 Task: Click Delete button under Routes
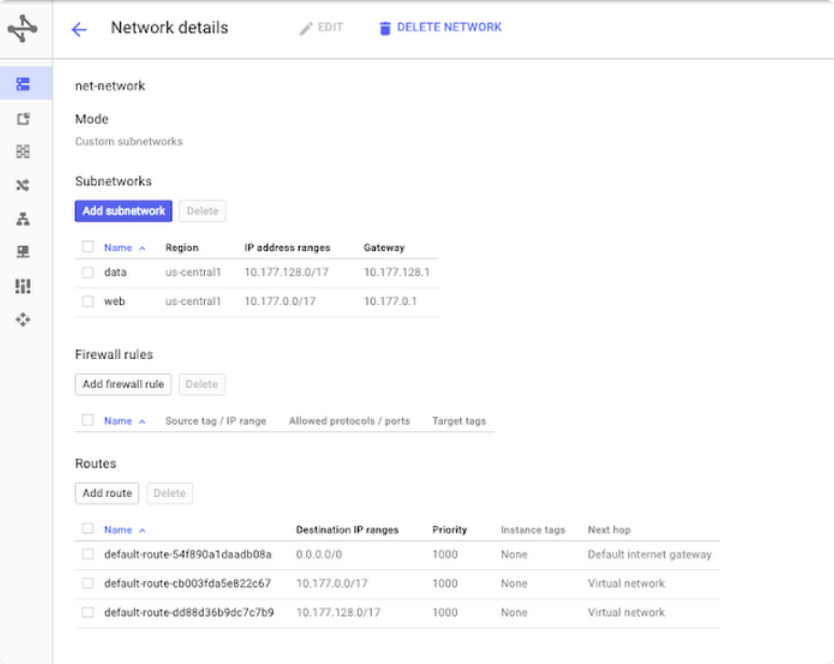(x=170, y=493)
